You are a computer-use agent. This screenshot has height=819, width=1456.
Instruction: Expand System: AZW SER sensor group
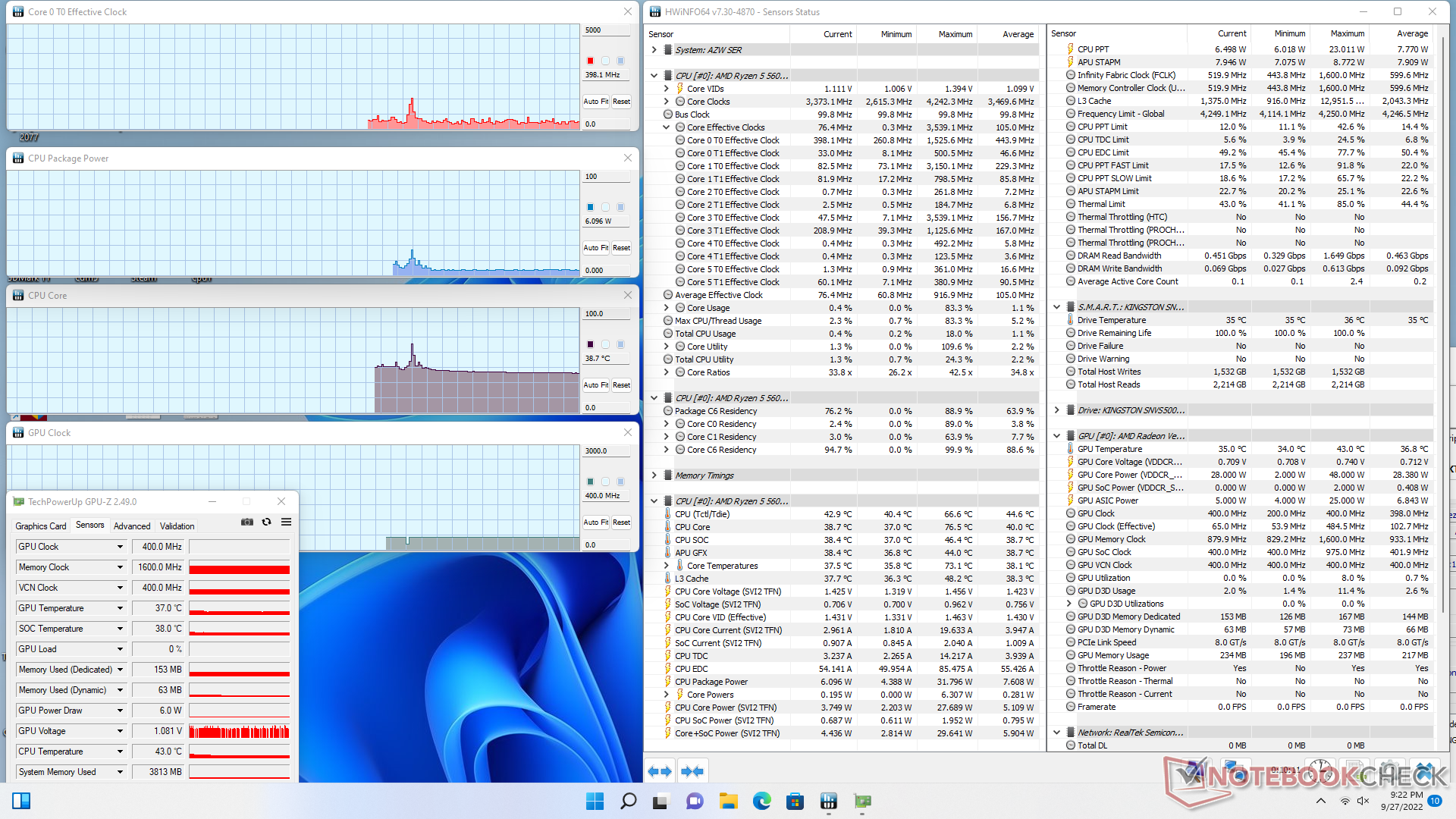point(654,50)
